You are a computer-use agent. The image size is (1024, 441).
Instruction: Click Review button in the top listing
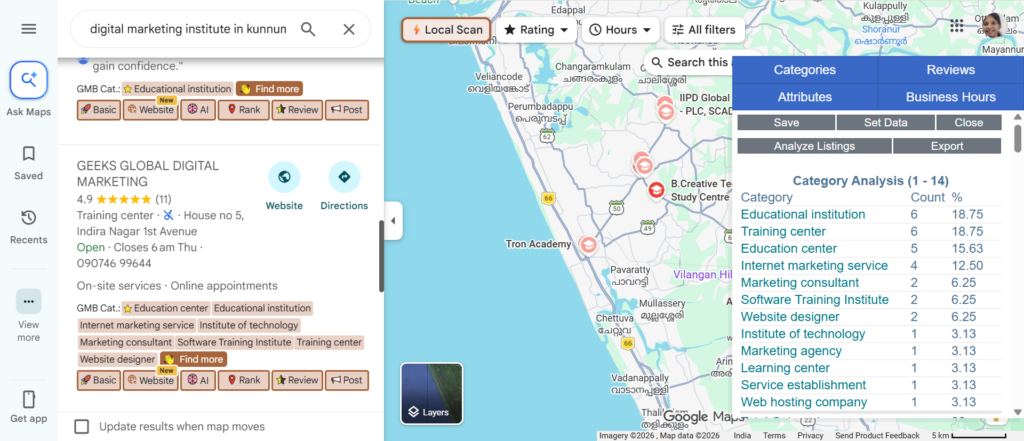point(297,110)
